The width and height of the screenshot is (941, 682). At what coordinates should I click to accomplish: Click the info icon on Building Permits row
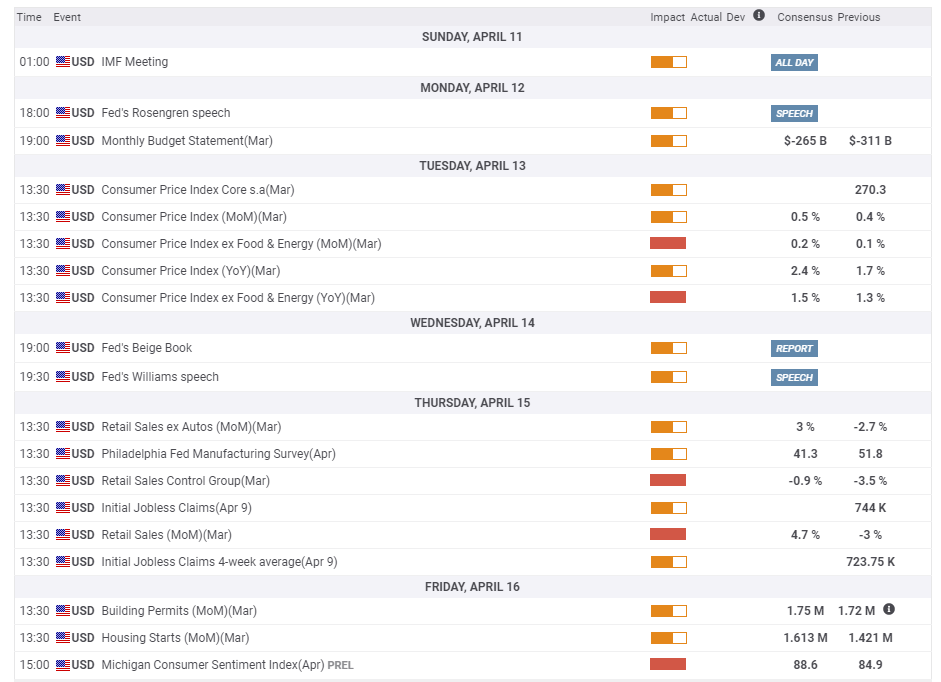(889, 609)
